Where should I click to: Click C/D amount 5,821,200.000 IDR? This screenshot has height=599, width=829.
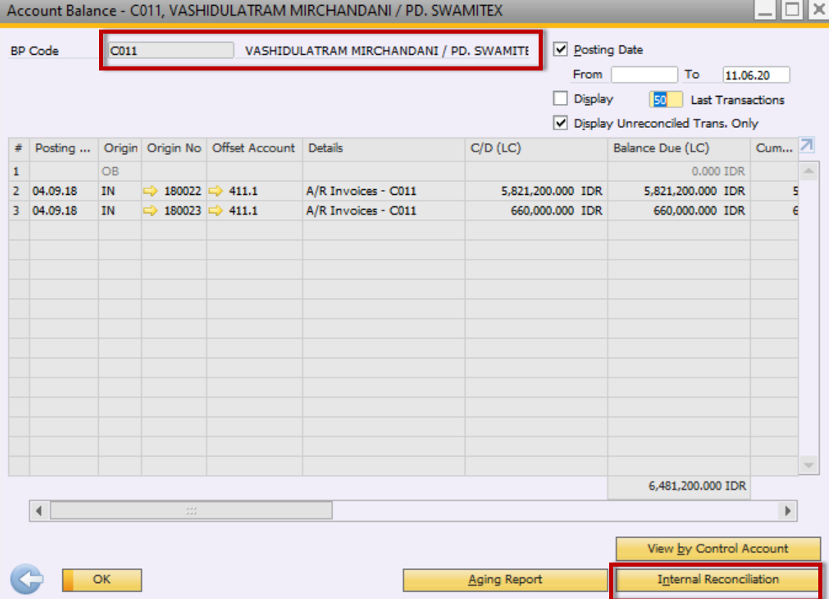pos(536,191)
